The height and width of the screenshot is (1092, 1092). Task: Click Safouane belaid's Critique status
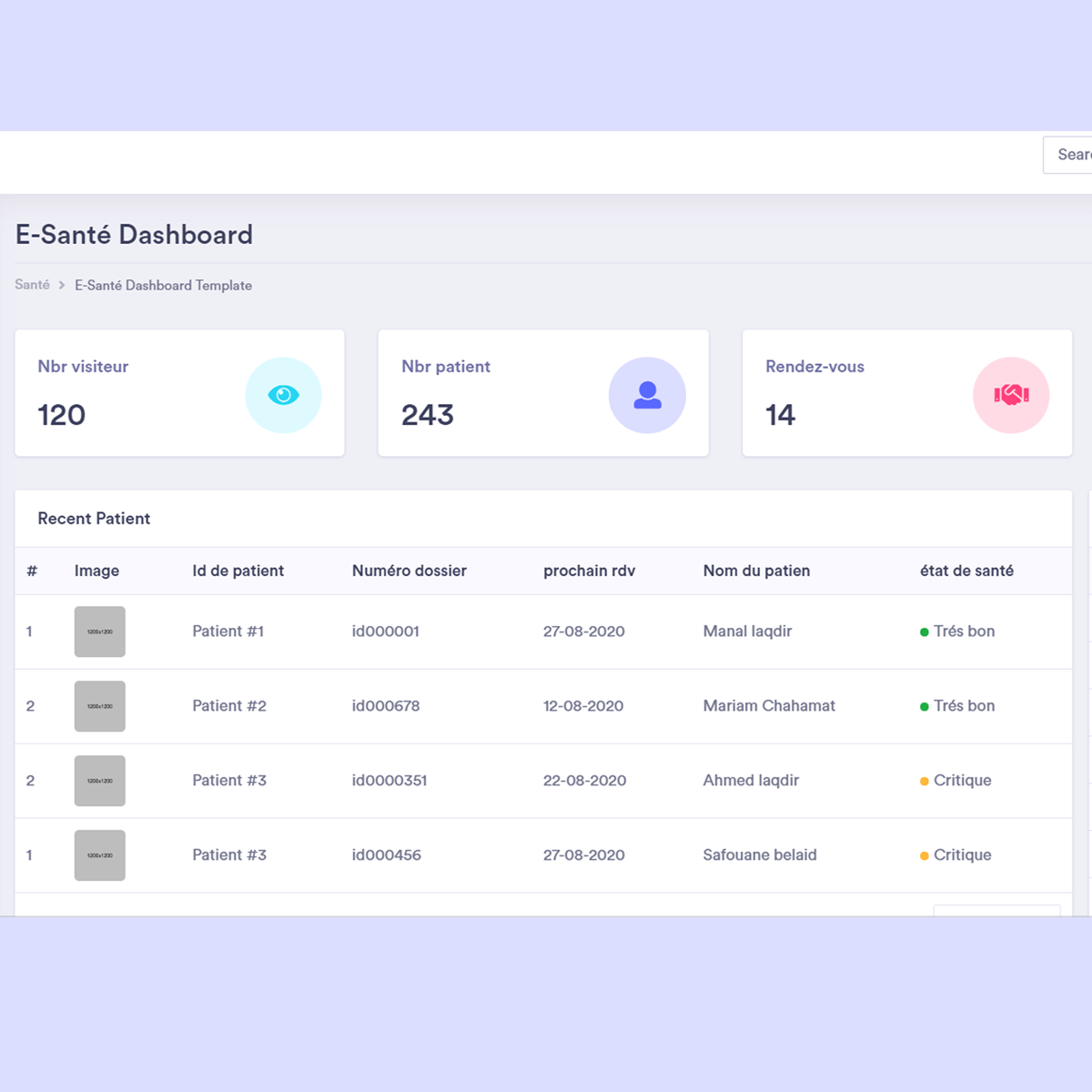pos(955,854)
